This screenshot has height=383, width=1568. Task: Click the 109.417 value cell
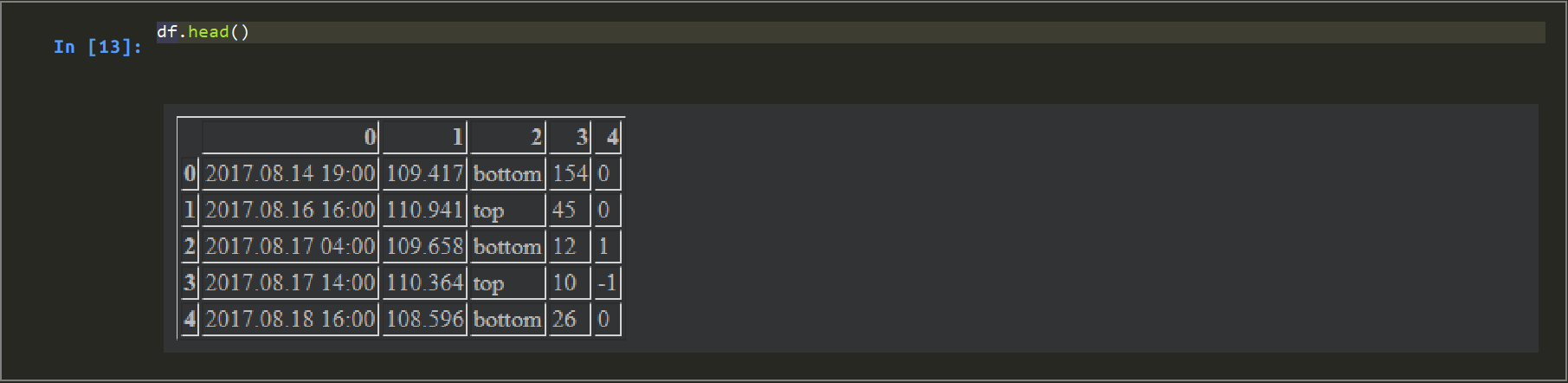coord(424,174)
